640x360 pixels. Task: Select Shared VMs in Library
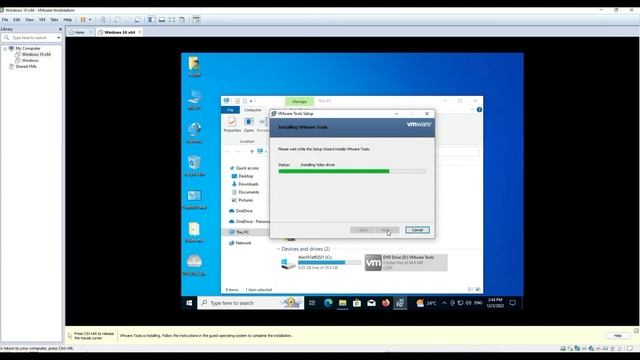pyautogui.click(x=26, y=66)
